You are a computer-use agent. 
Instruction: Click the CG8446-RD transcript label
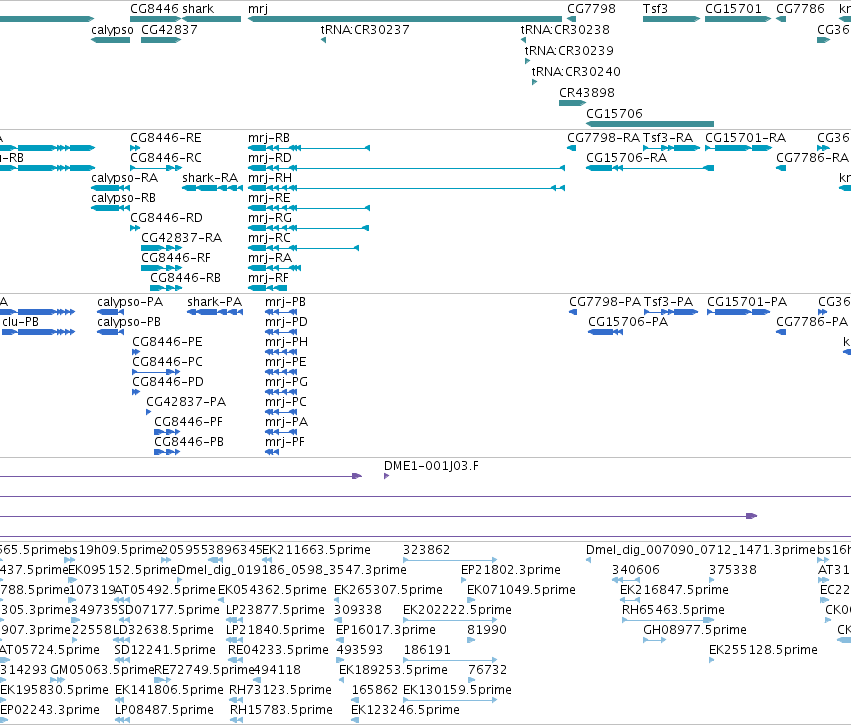(x=166, y=218)
